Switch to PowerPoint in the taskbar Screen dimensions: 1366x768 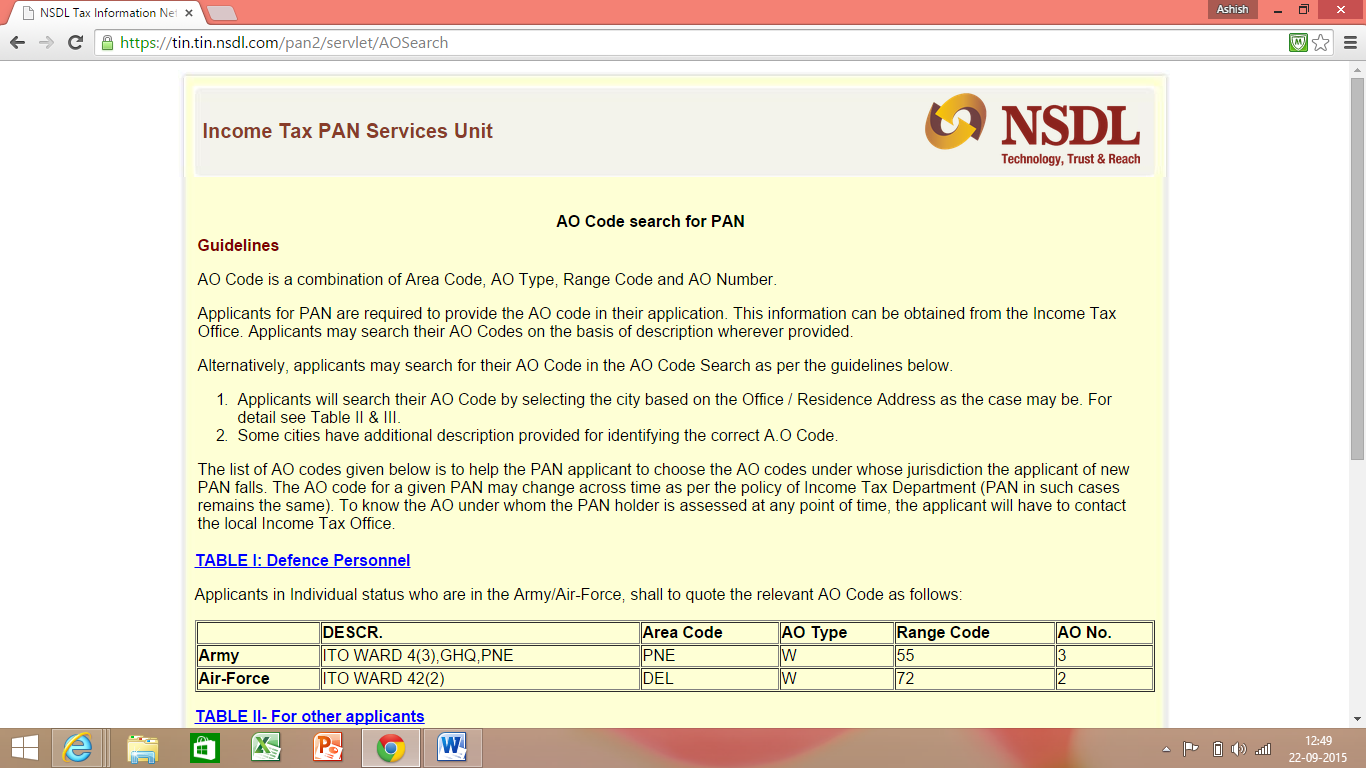pos(328,748)
